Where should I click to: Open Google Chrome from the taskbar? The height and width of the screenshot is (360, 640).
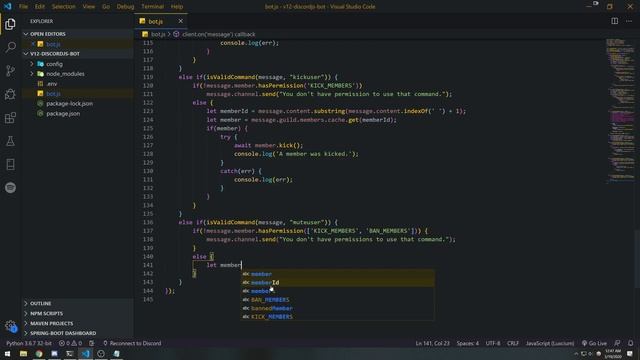click(x=39, y=354)
